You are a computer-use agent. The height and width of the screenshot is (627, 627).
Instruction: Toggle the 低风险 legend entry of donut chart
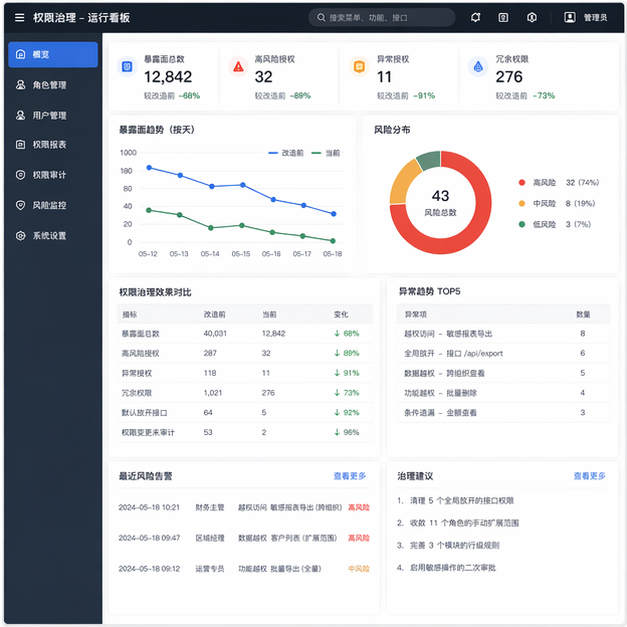[x=555, y=224]
